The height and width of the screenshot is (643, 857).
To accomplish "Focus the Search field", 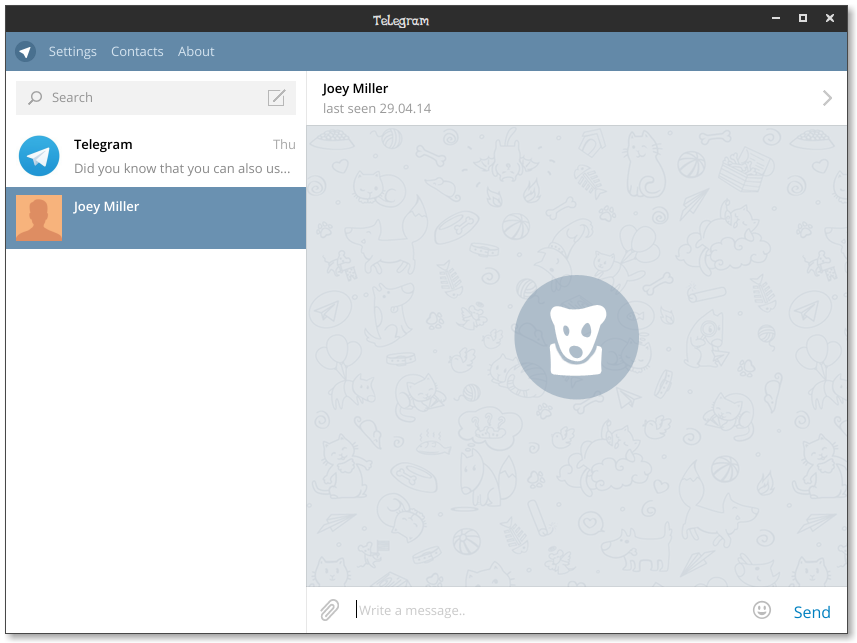I will (156, 98).
